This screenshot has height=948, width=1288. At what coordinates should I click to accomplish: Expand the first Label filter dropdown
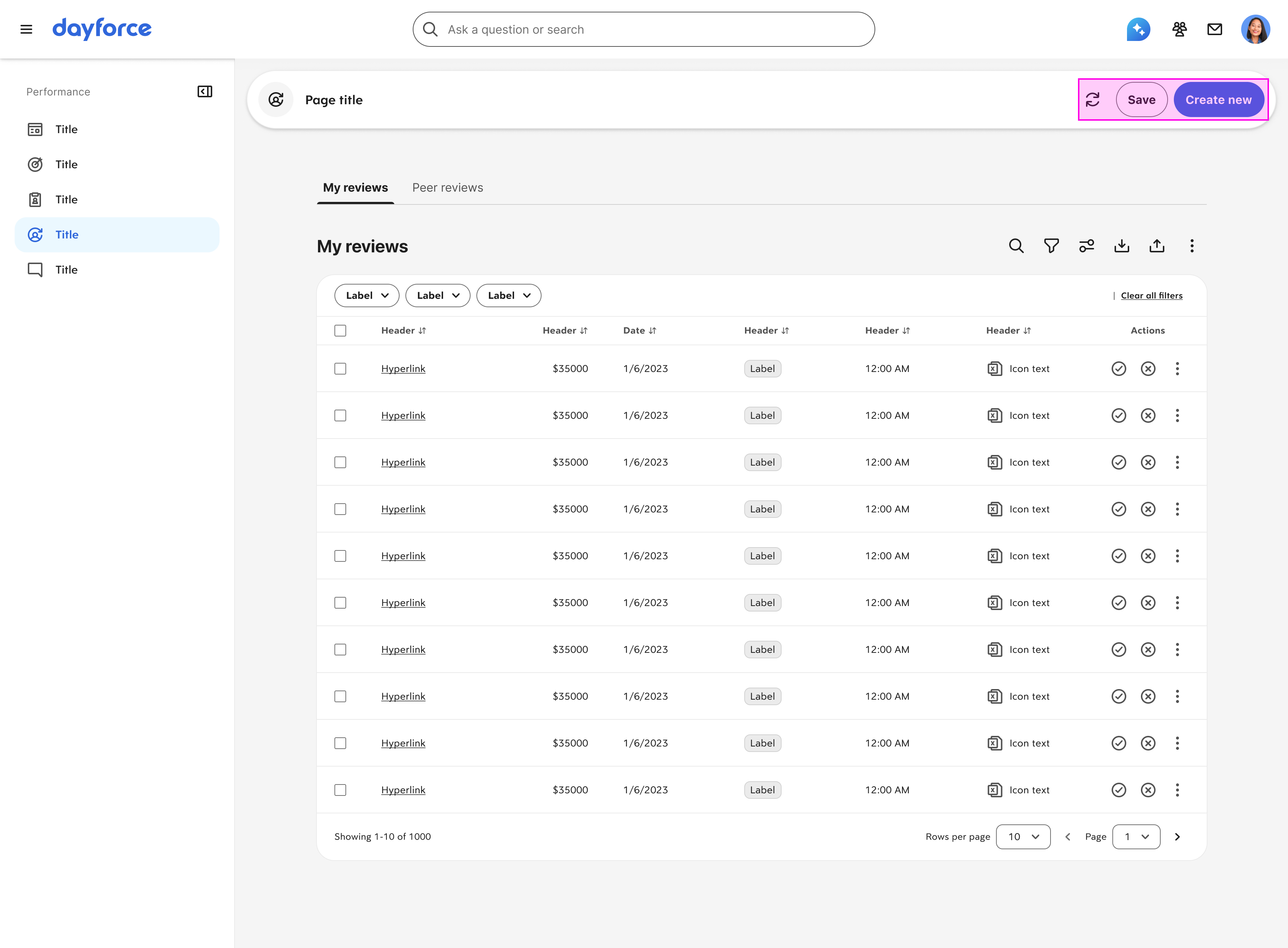(x=367, y=296)
